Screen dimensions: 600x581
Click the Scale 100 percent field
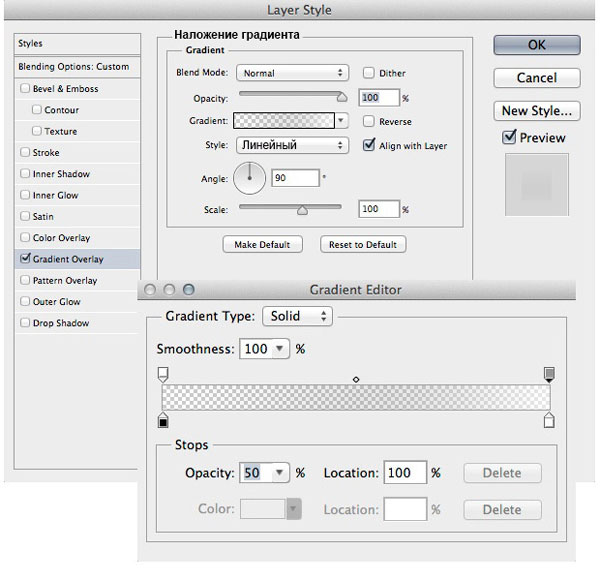tap(379, 209)
